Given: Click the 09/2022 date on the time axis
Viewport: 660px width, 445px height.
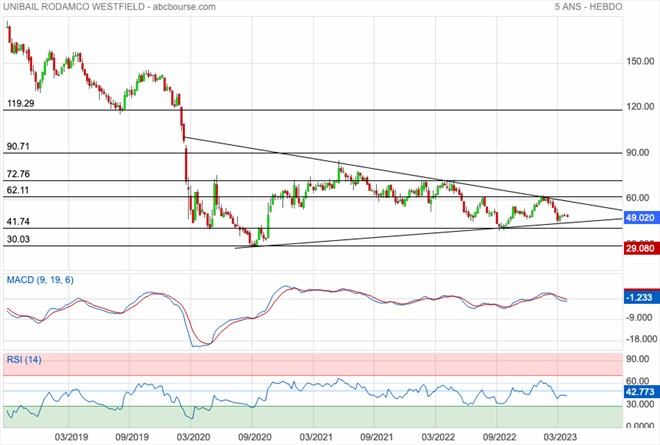Looking at the screenshot, I should point(500,437).
